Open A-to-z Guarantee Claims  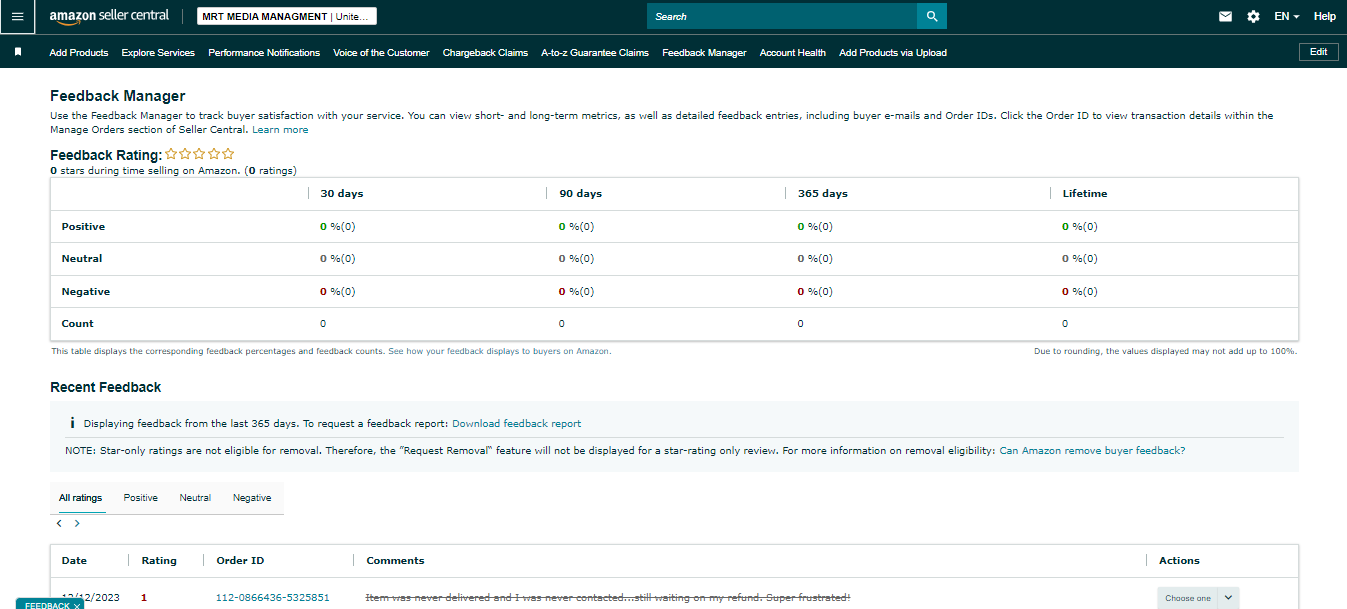(x=595, y=52)
